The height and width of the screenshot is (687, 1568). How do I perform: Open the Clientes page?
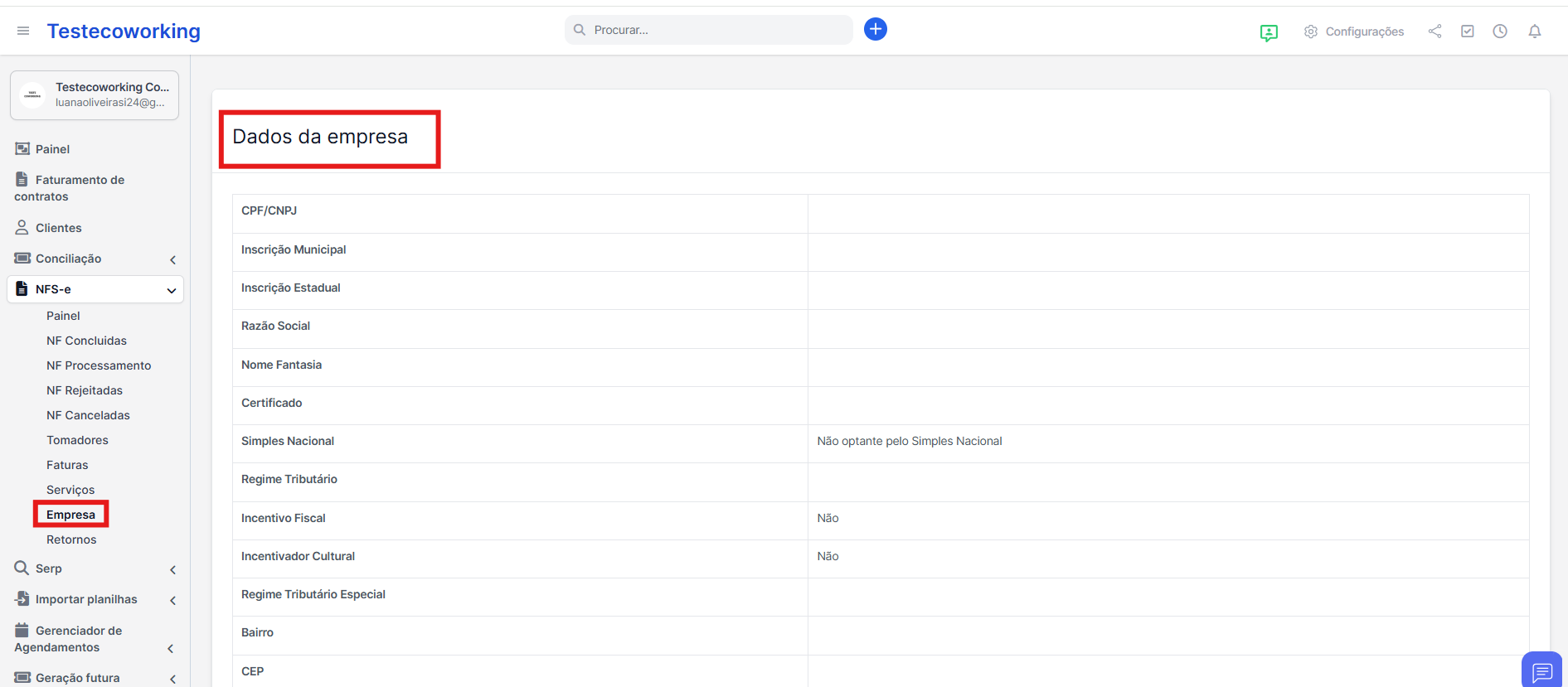pos(58,228)
